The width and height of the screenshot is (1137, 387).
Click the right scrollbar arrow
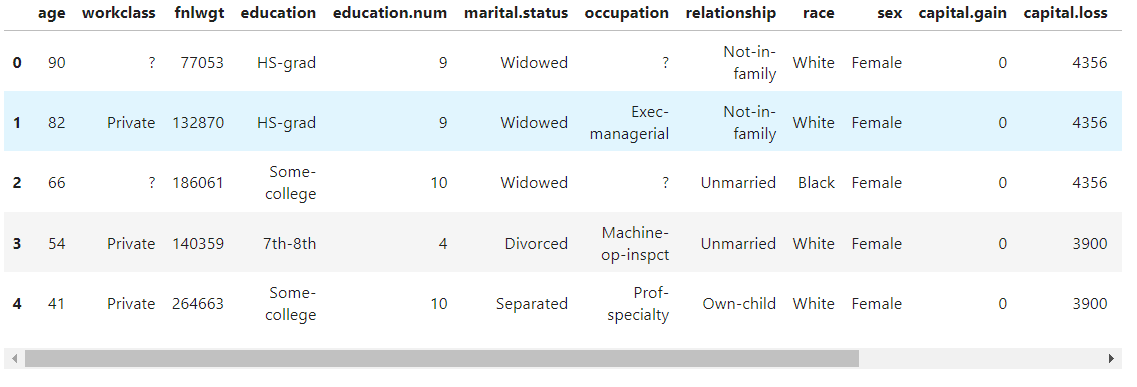tap(1112, 358)
